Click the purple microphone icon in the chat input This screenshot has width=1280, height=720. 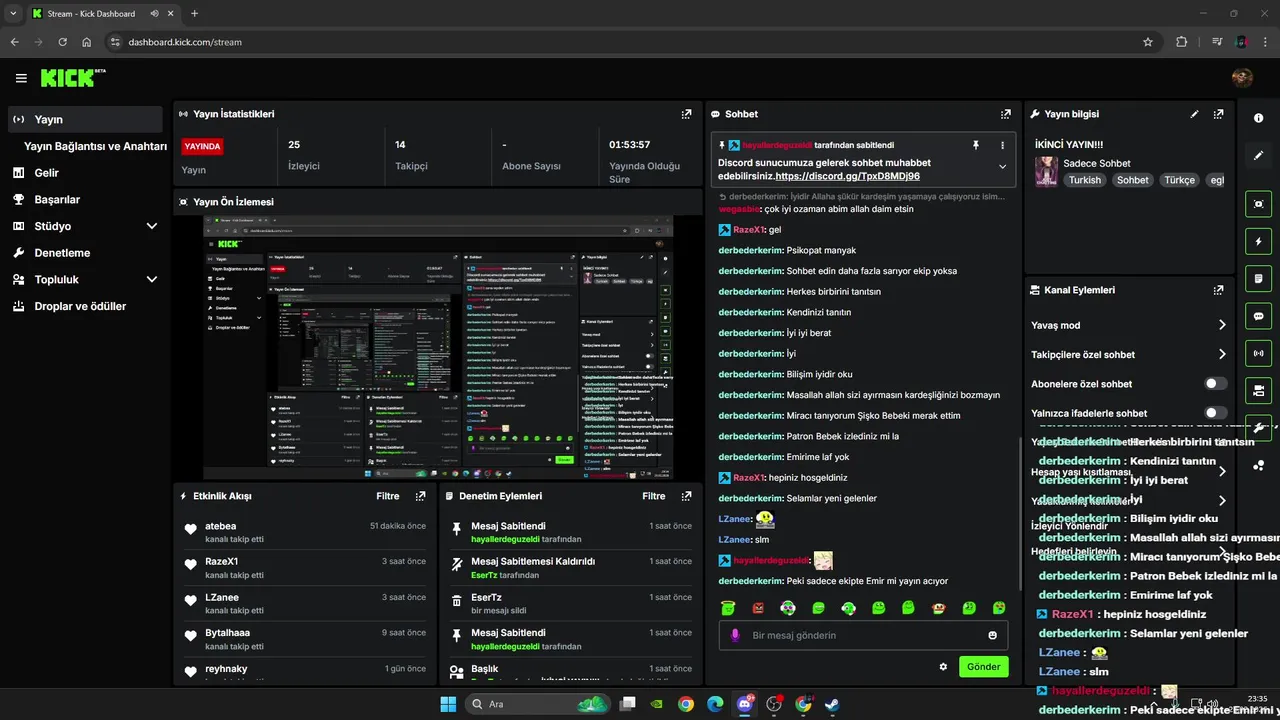(x=735, y=635)
